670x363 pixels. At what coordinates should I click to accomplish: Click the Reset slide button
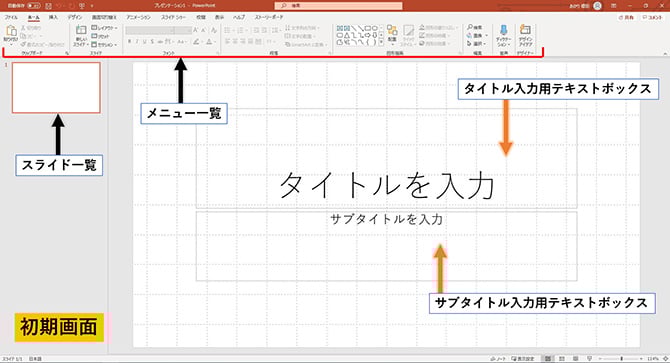[101, 36]
